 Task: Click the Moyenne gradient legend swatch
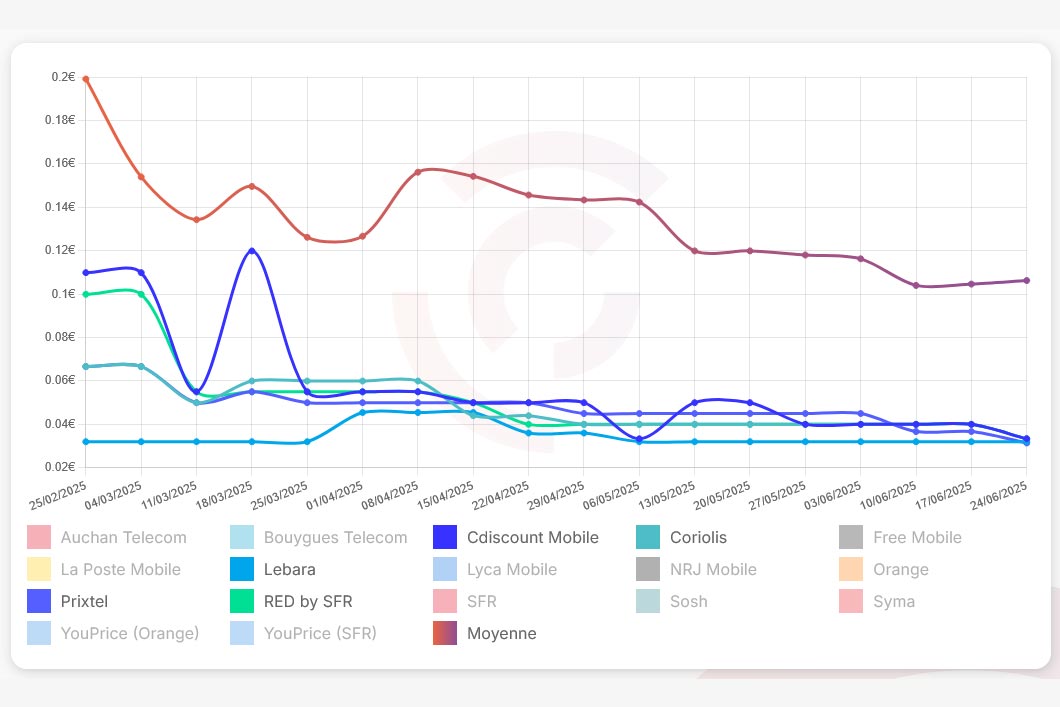[x=445, y=633]
